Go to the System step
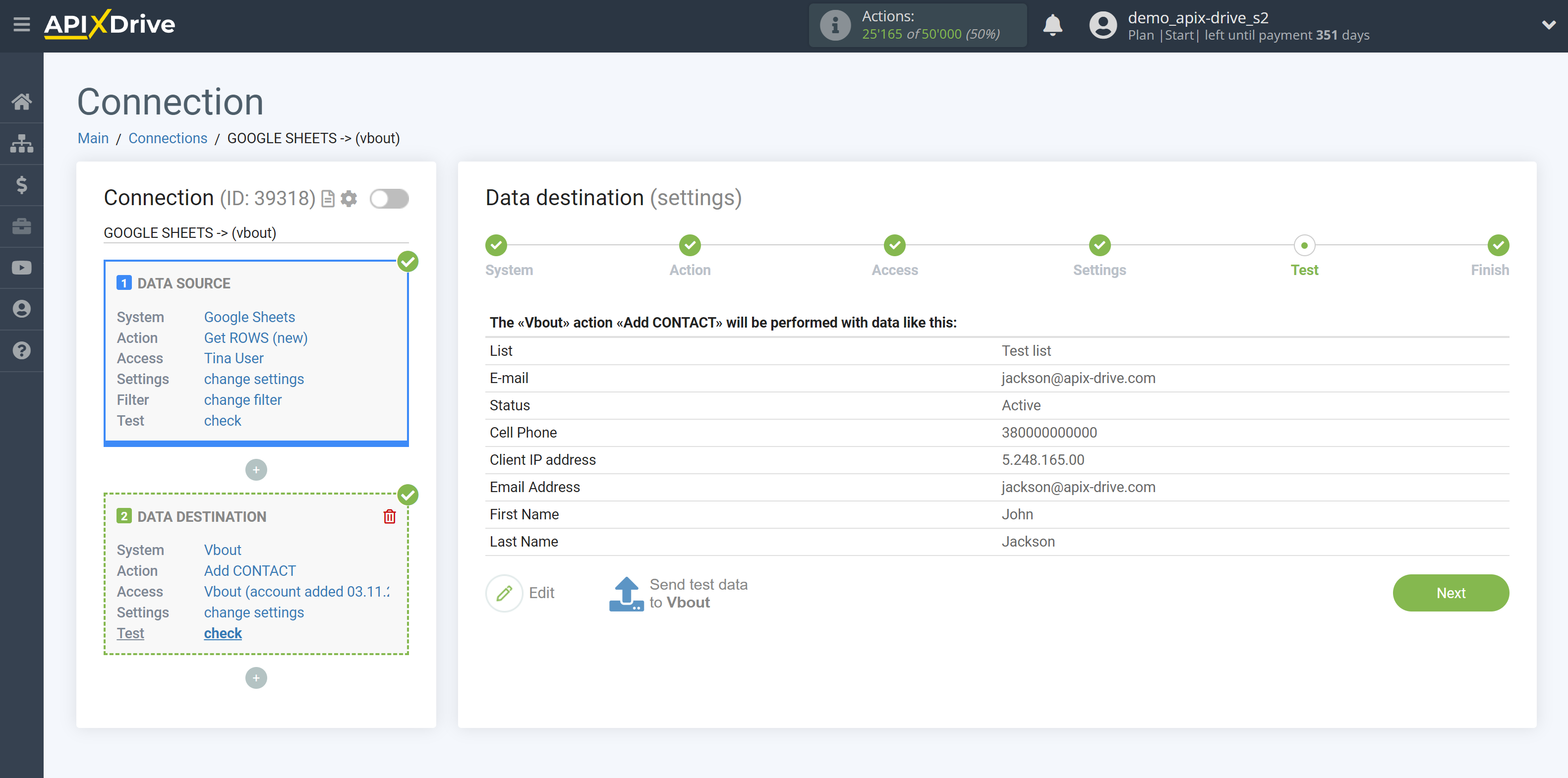The width and height of the screenshot is (1568, 778). pyautogui.click(x=496, y=245)
